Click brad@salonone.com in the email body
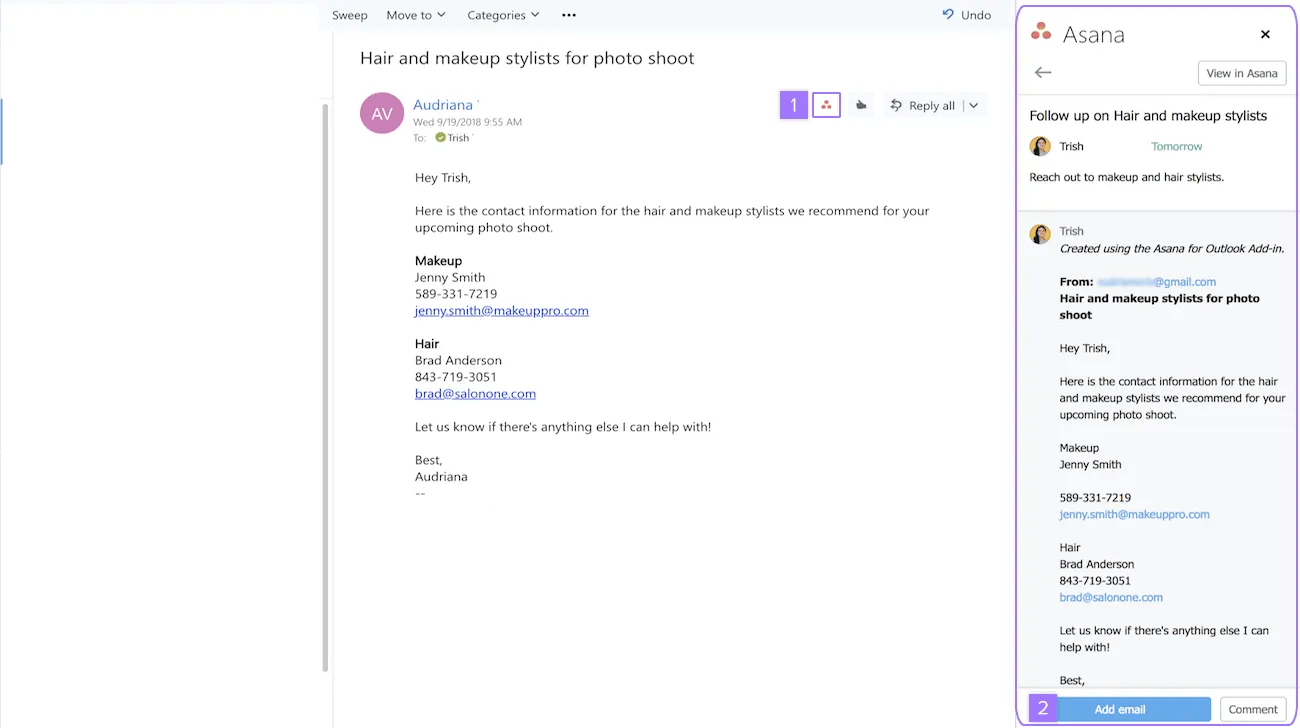This screenshot has height=728, width=1300. coord(475,393)
